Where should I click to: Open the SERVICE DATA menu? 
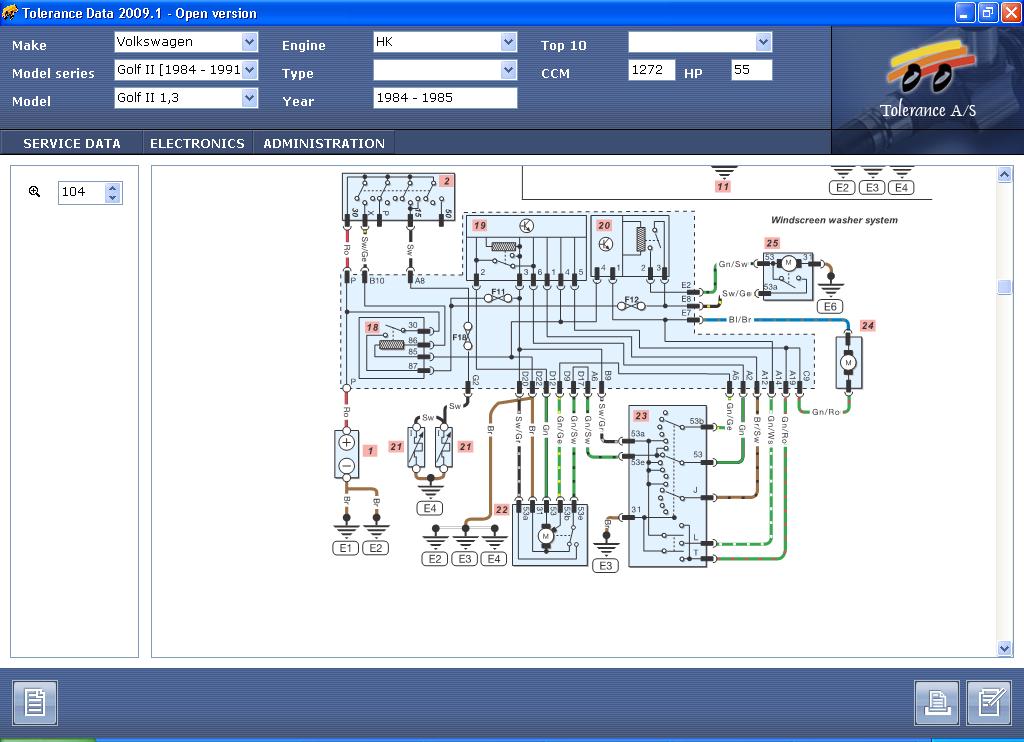pos(72,144)
